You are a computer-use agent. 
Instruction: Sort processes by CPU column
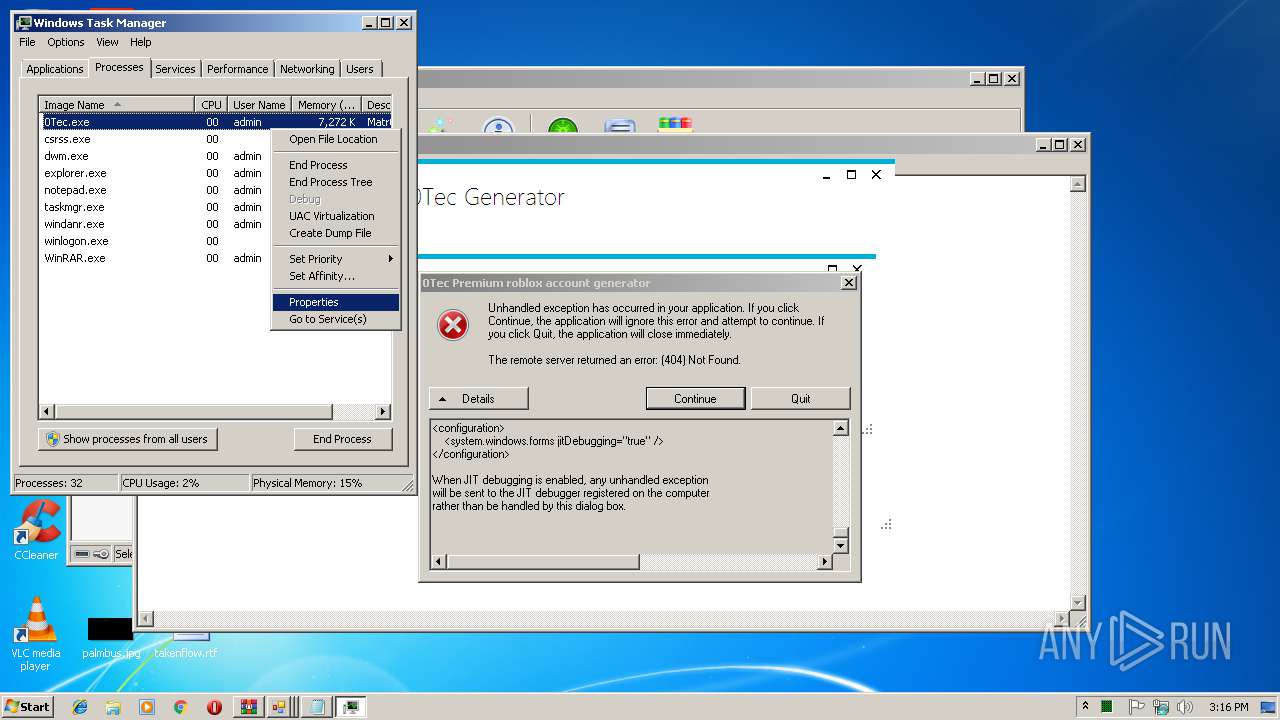pyautogui.click(x=210, y=104)
